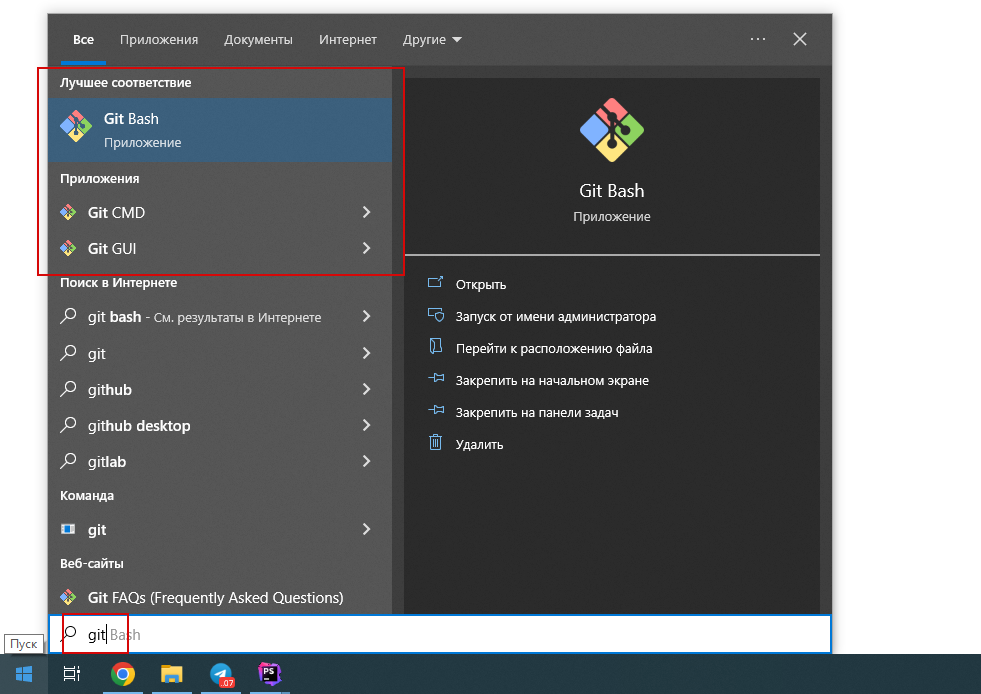Open PhpStorm from the taskbar
The width and height of the screenshot is (981, 694).
click(x=270, y=674)
